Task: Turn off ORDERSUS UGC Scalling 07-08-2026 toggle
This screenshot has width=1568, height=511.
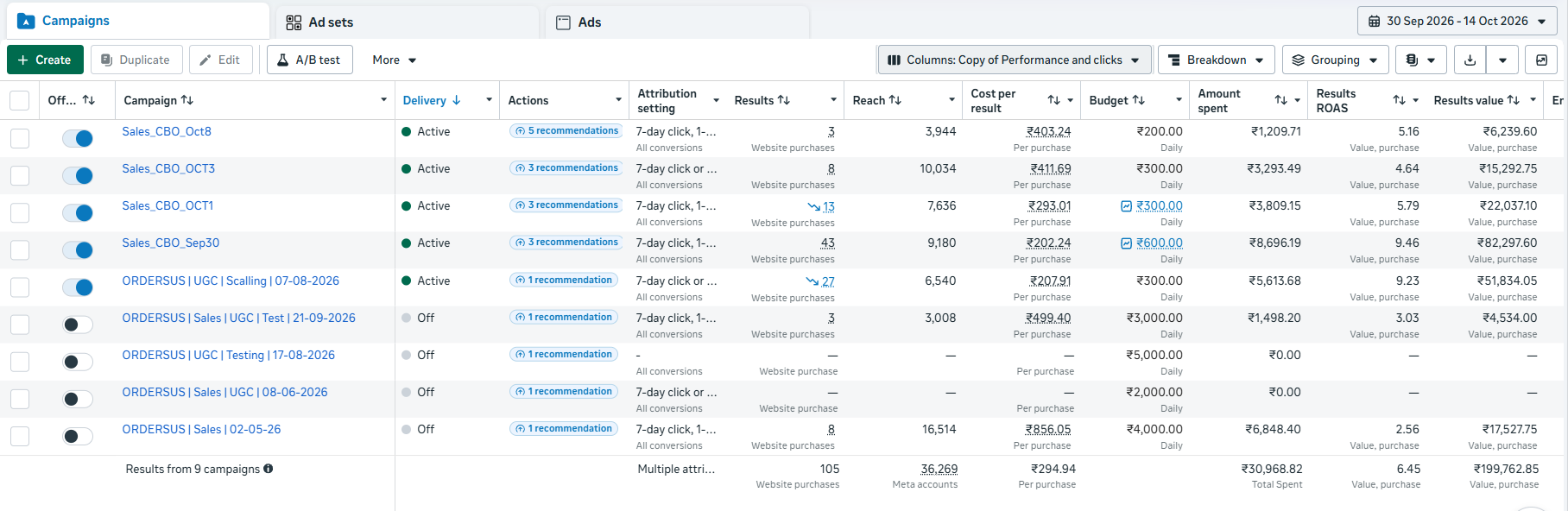Action: 78,287
